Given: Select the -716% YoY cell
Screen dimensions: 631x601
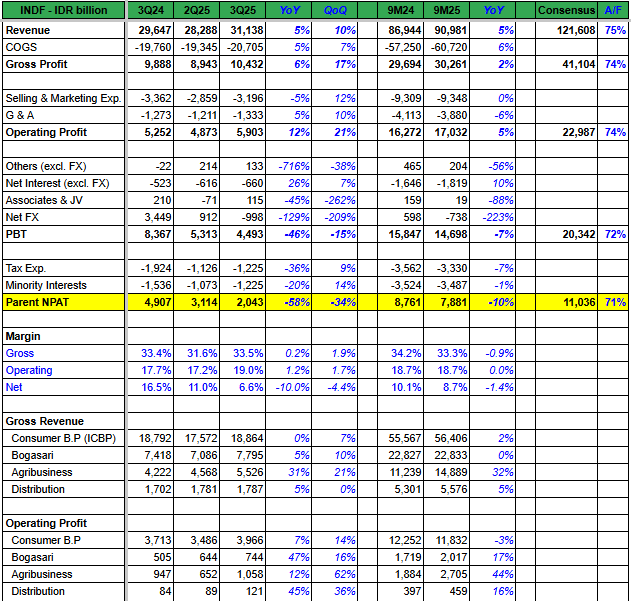Looking at the screenshot, I should click(x=294, y=166).
